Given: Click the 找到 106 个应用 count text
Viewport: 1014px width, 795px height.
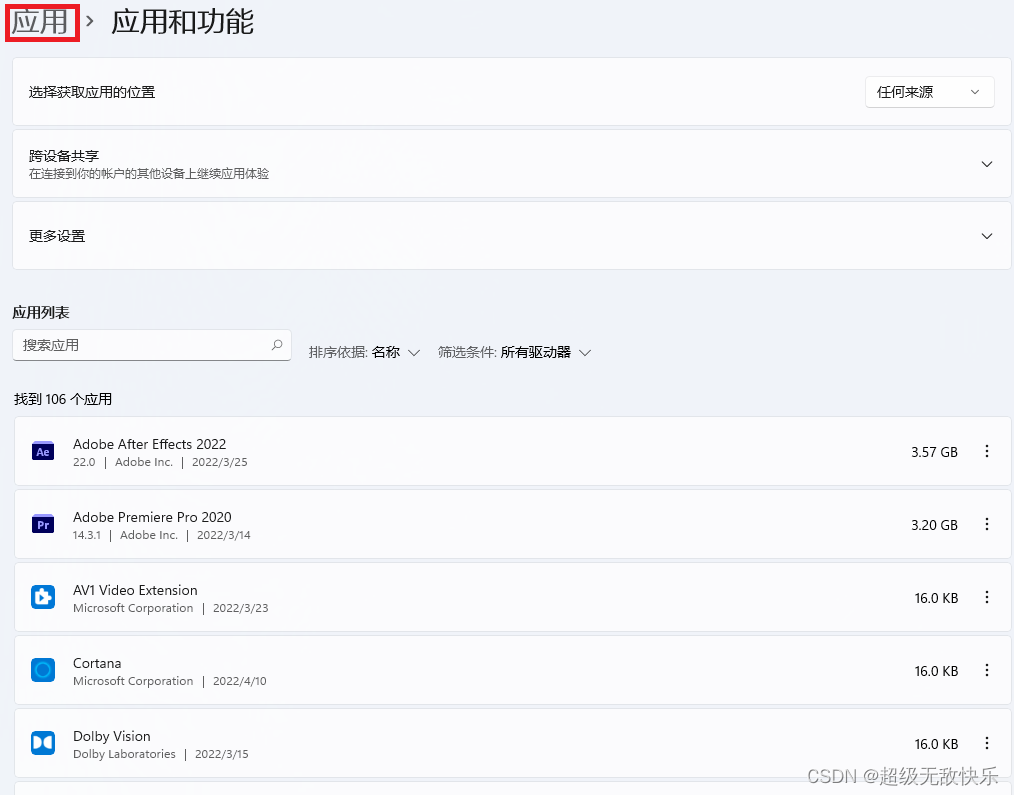Looking at the screenshot, I should click(x=63, y=399).
